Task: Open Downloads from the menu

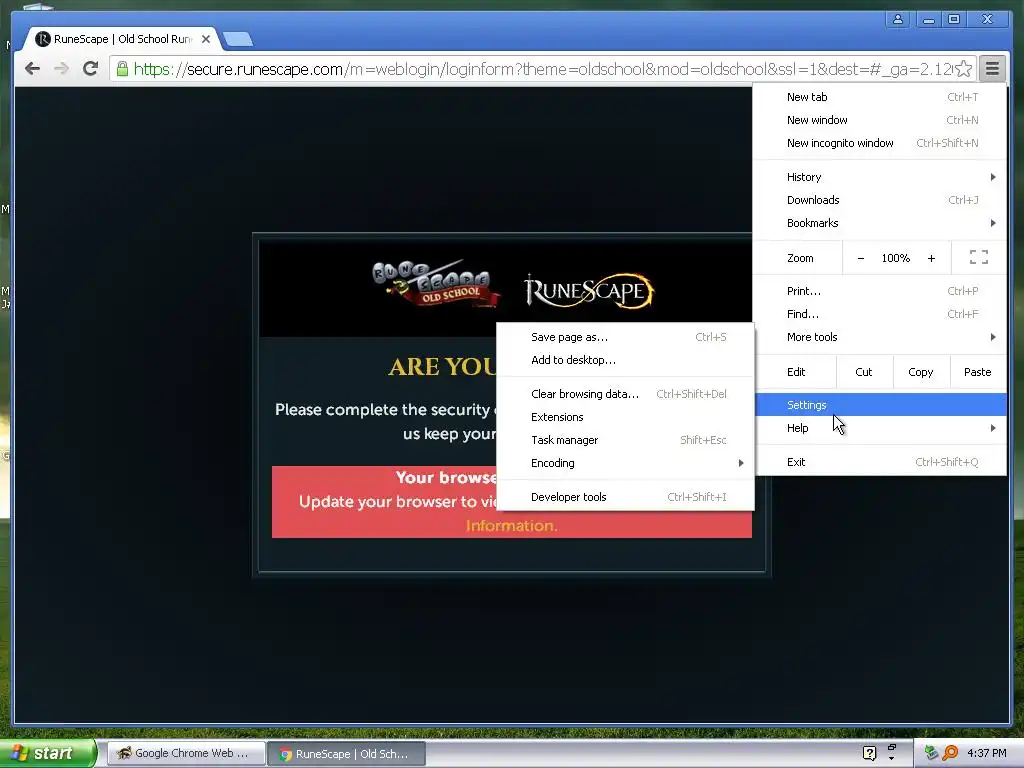Action: tap(880, 200)
